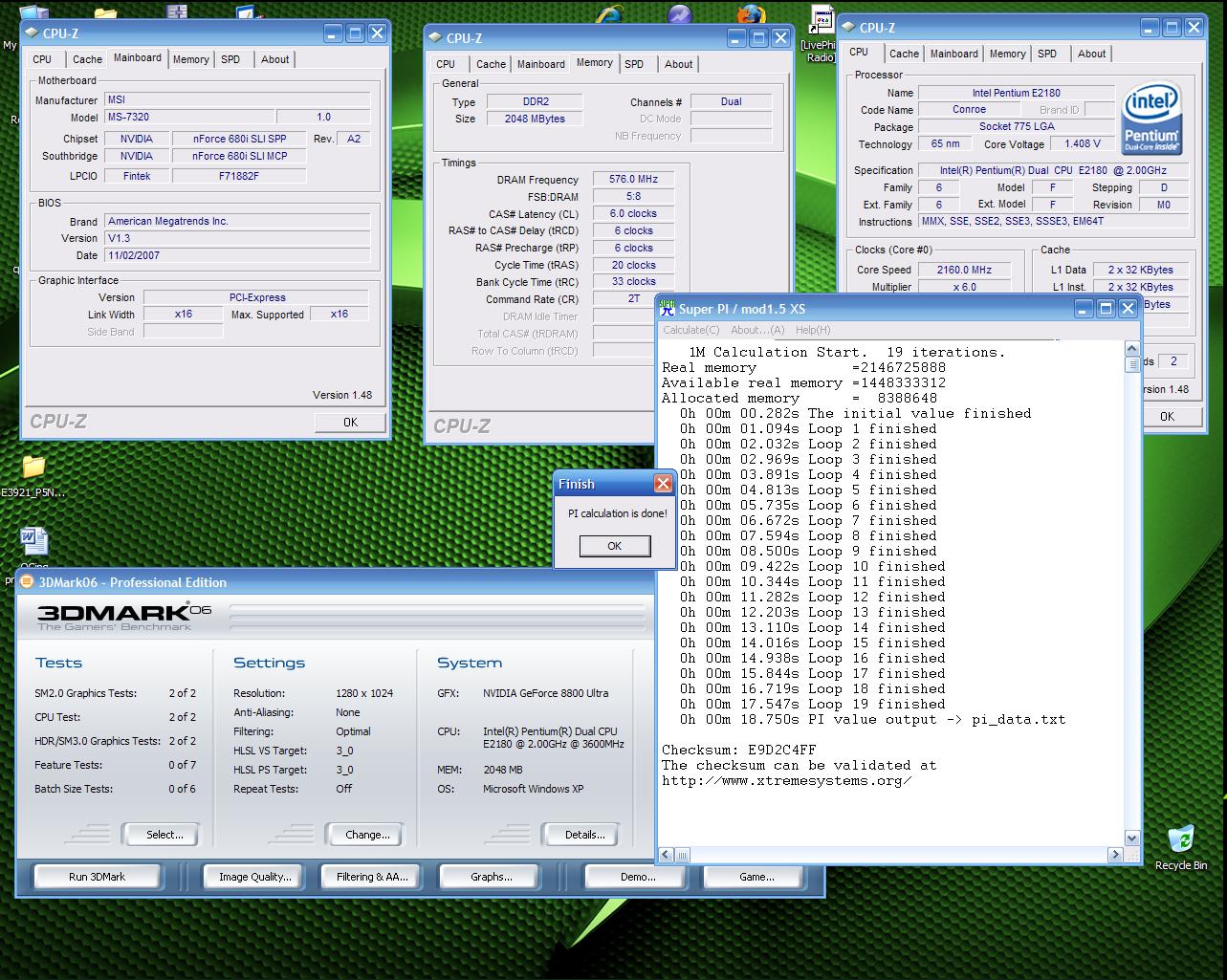1227x980 pixels.
Task: Click the CPU-Z icon in Memory window title
Action: (435, 38)
